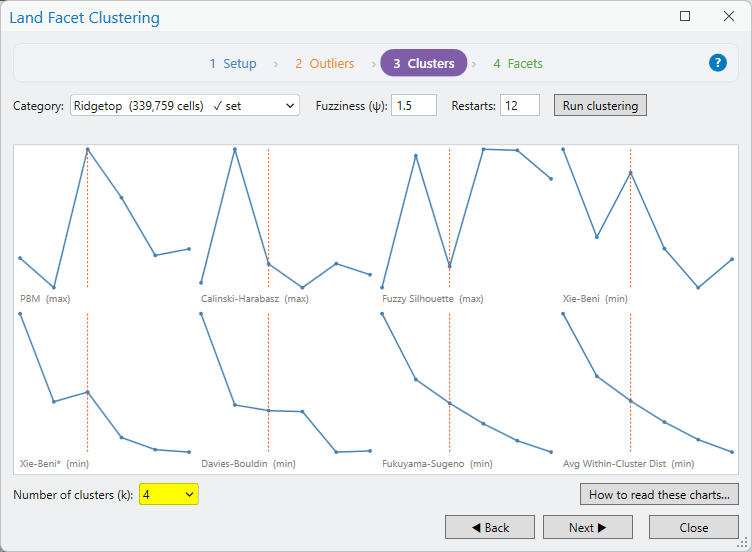Image resolution: width=752 pixels, height=552 pixels.
Task: Click the Xie-Beni* (min) chart
Action: 105,390
